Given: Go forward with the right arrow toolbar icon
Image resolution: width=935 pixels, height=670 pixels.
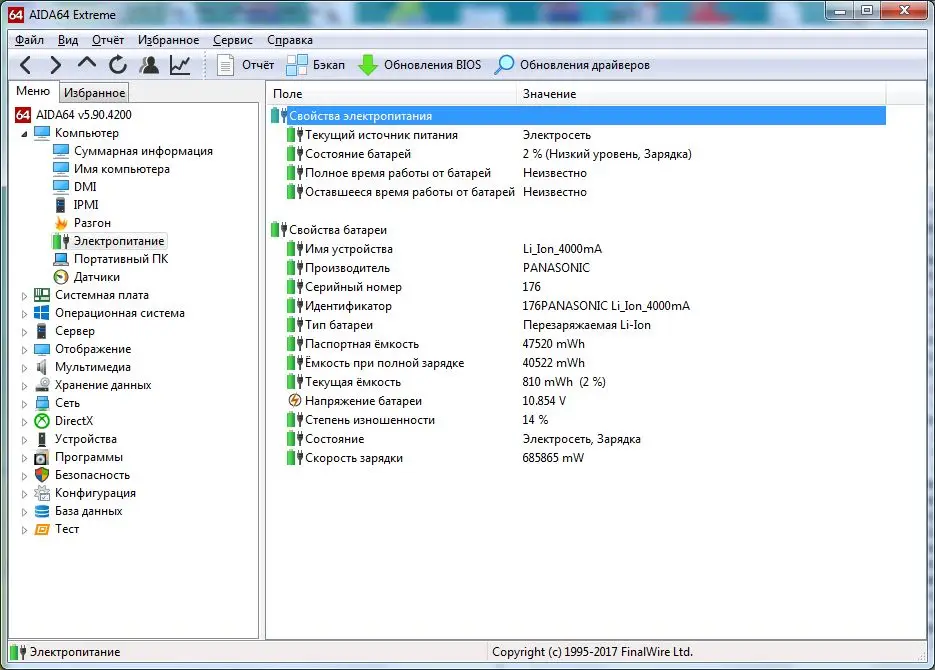Looking at the screenshot, I should point(55,64).
